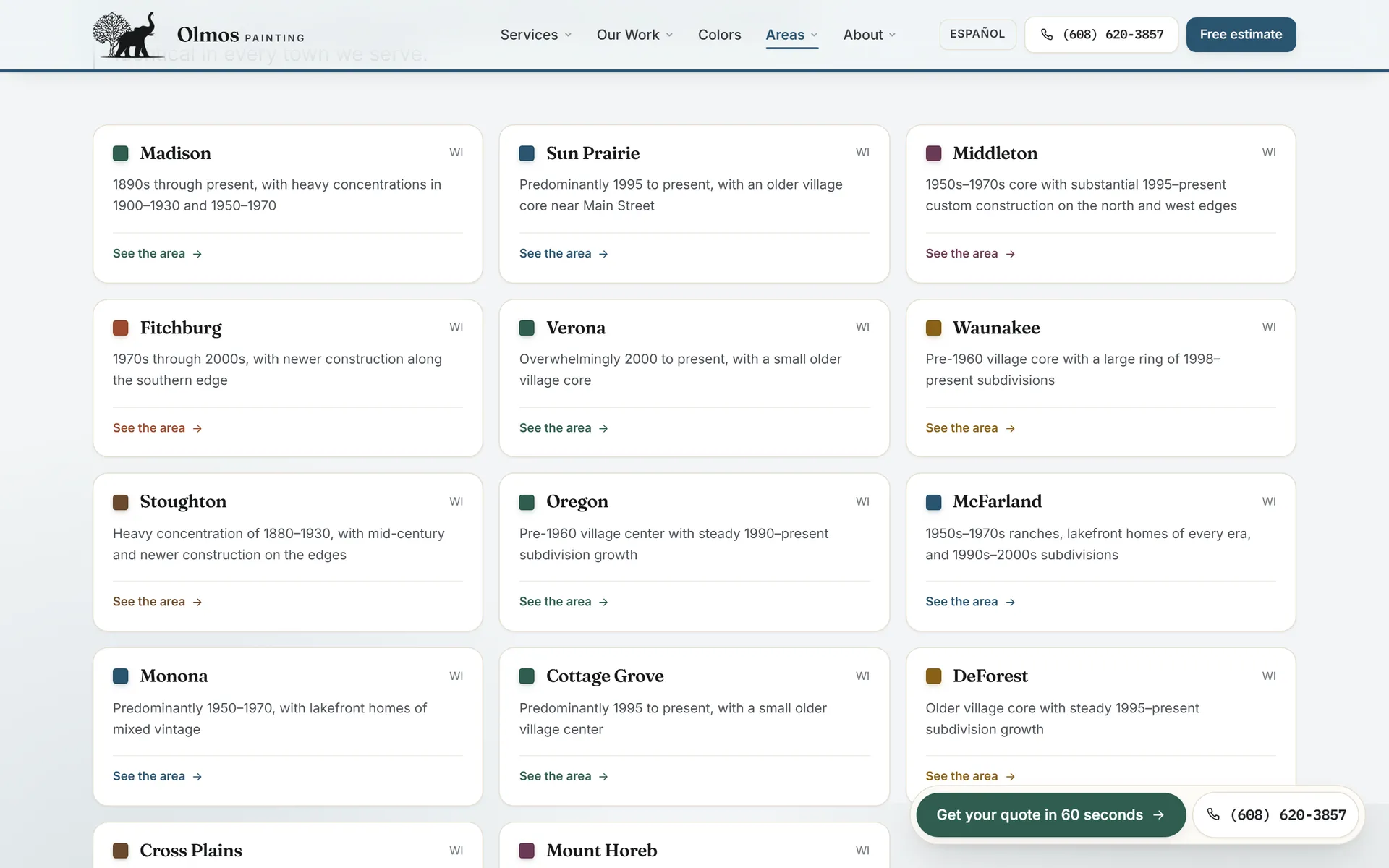Viewport: 1389px width, 868px height.
Task: Click the Mount Horeb card heading
Action: (602, 851)
